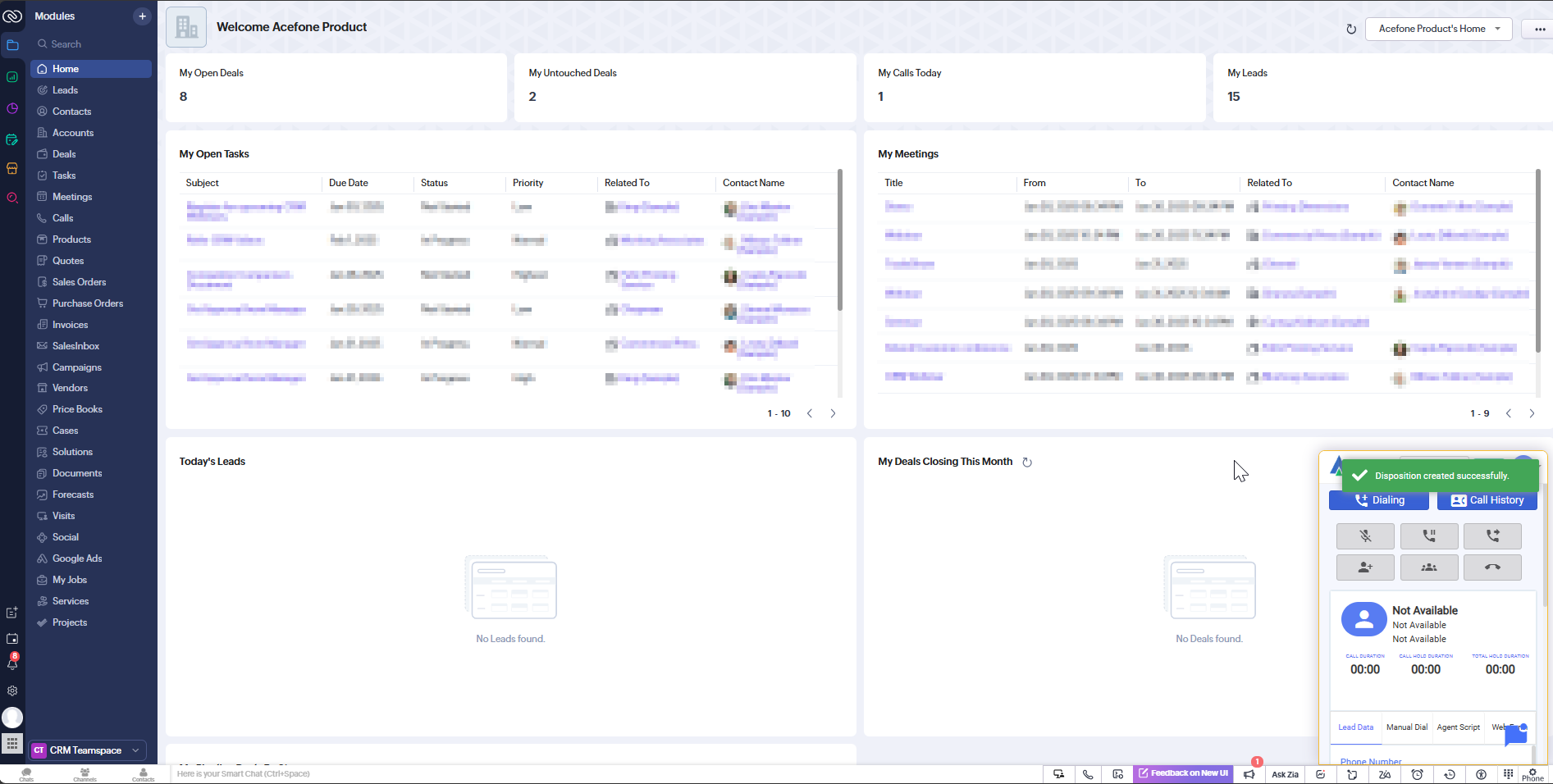The height and width of the screenshot is (784, 1553).
Task: Open the Chats tab at bottom left
Action: click(x=26, y=775)
